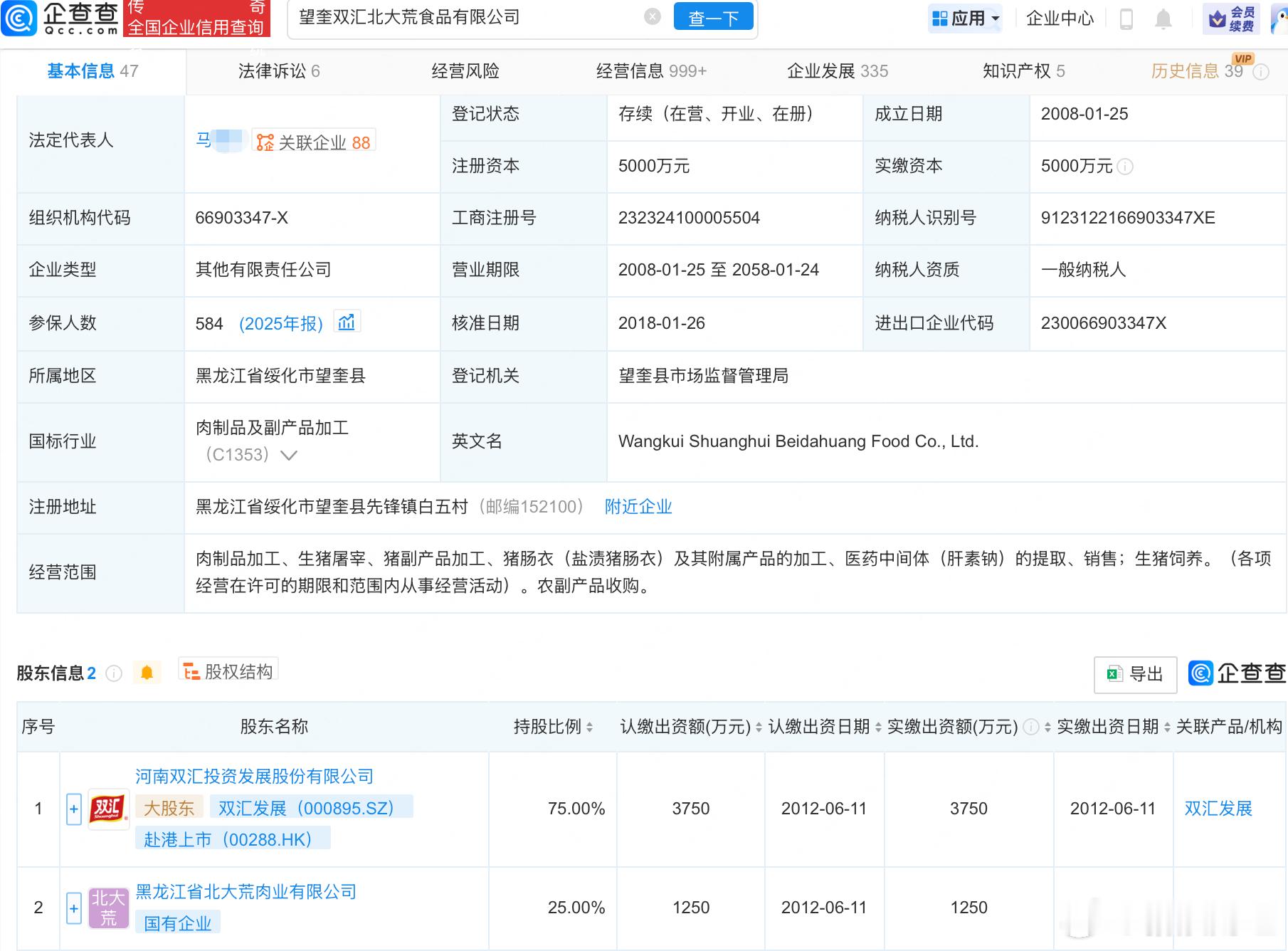
Task: Switch to 知识产权 tab
Action: click(x=1024, y=70)
